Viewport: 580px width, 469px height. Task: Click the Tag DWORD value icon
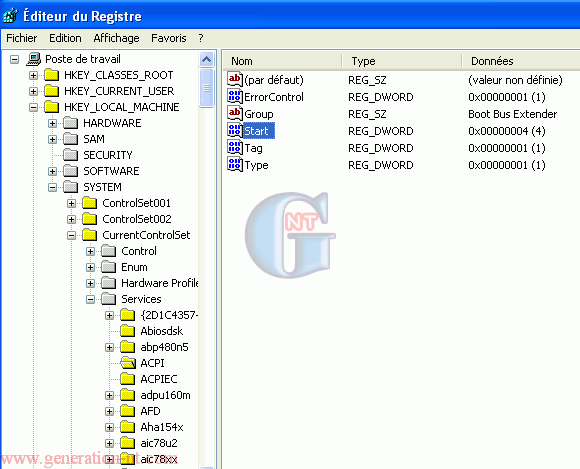tap(235, 147)
